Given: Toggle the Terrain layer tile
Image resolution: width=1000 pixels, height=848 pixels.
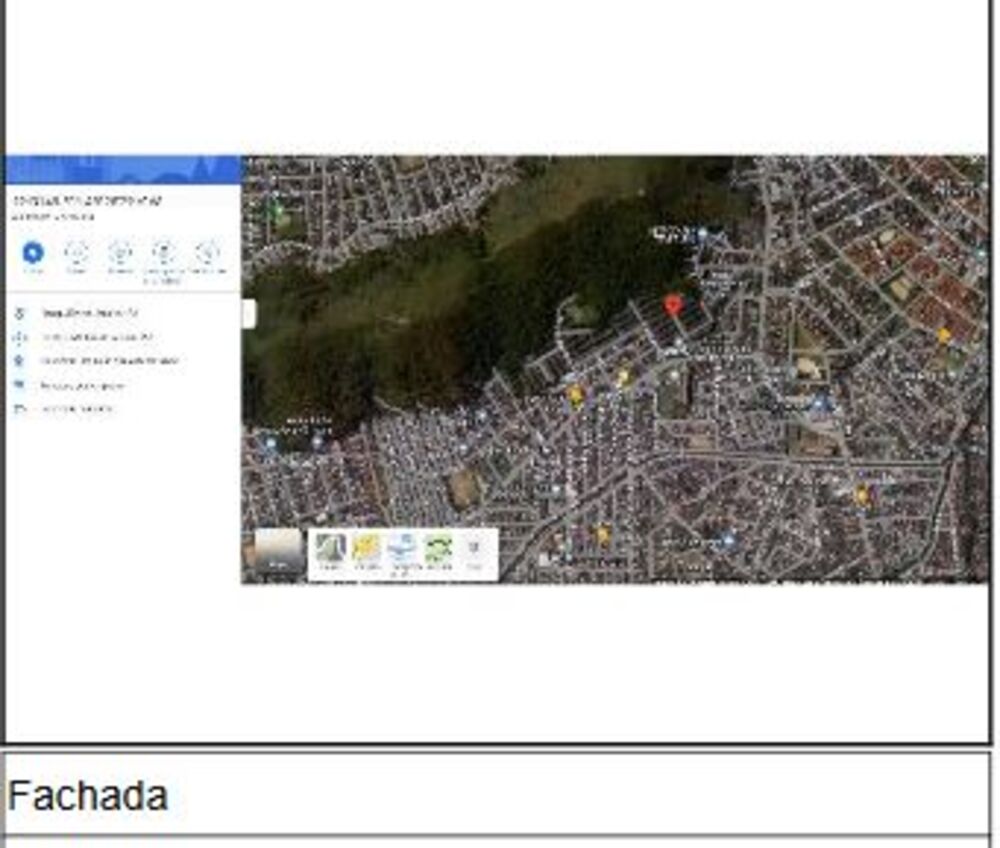Looking at the screenshot, I should [331, 549].
